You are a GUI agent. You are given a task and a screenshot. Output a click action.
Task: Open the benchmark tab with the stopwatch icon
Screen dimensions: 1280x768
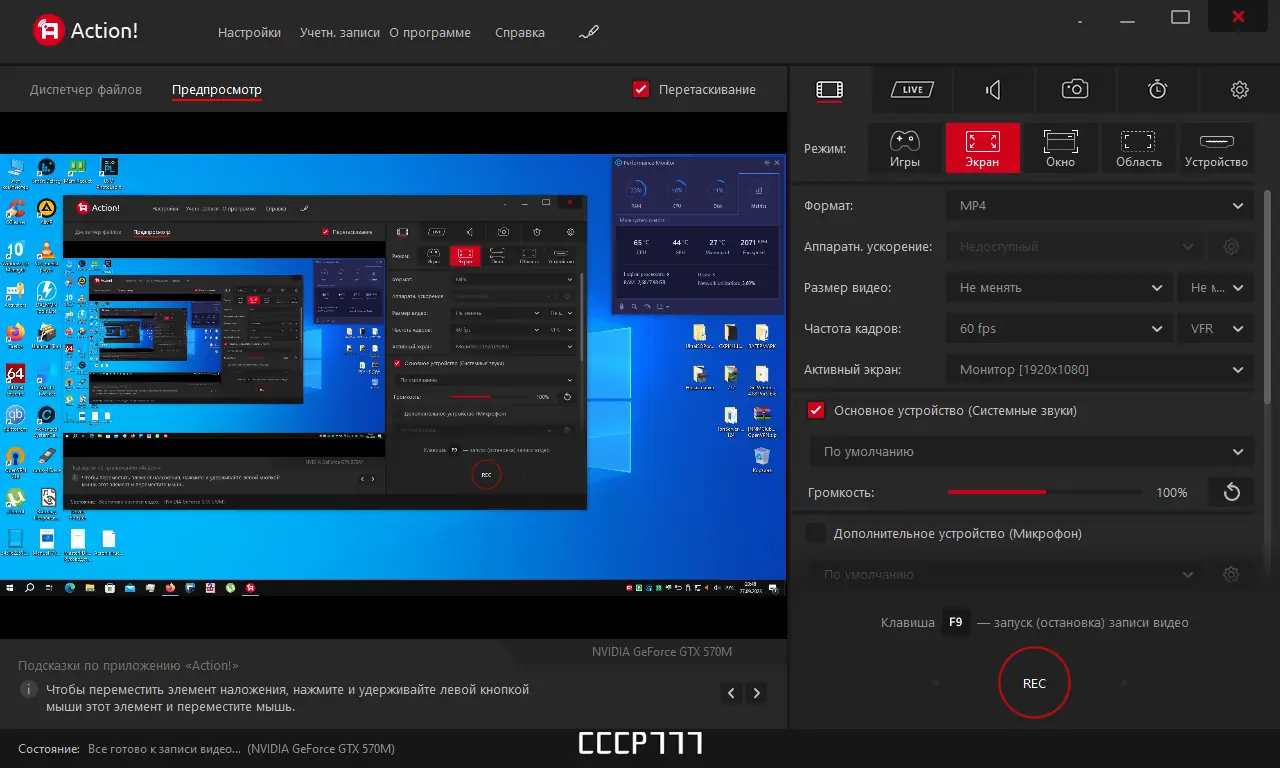(x=1157, y=90)
